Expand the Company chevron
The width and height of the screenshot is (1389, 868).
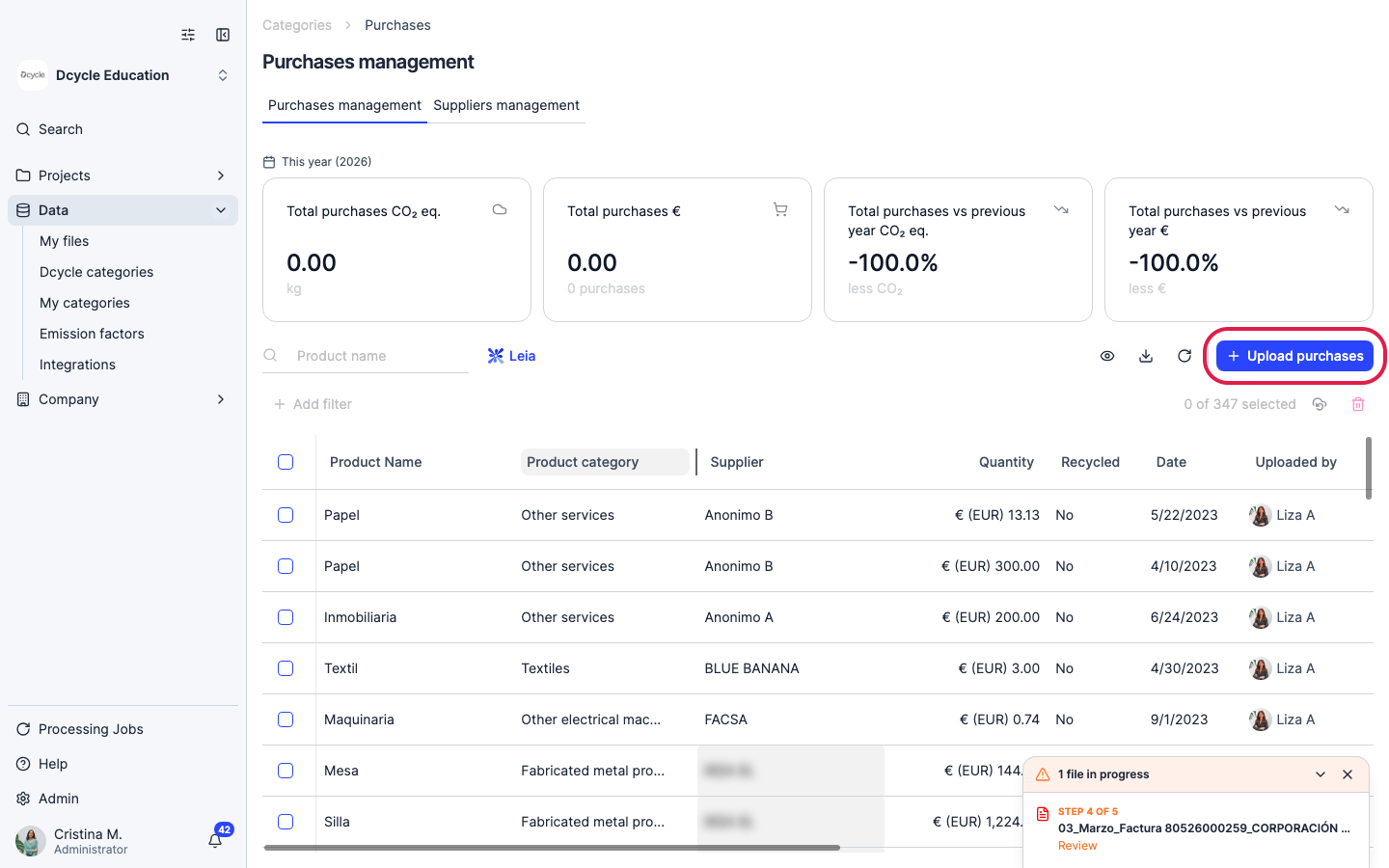221,399
